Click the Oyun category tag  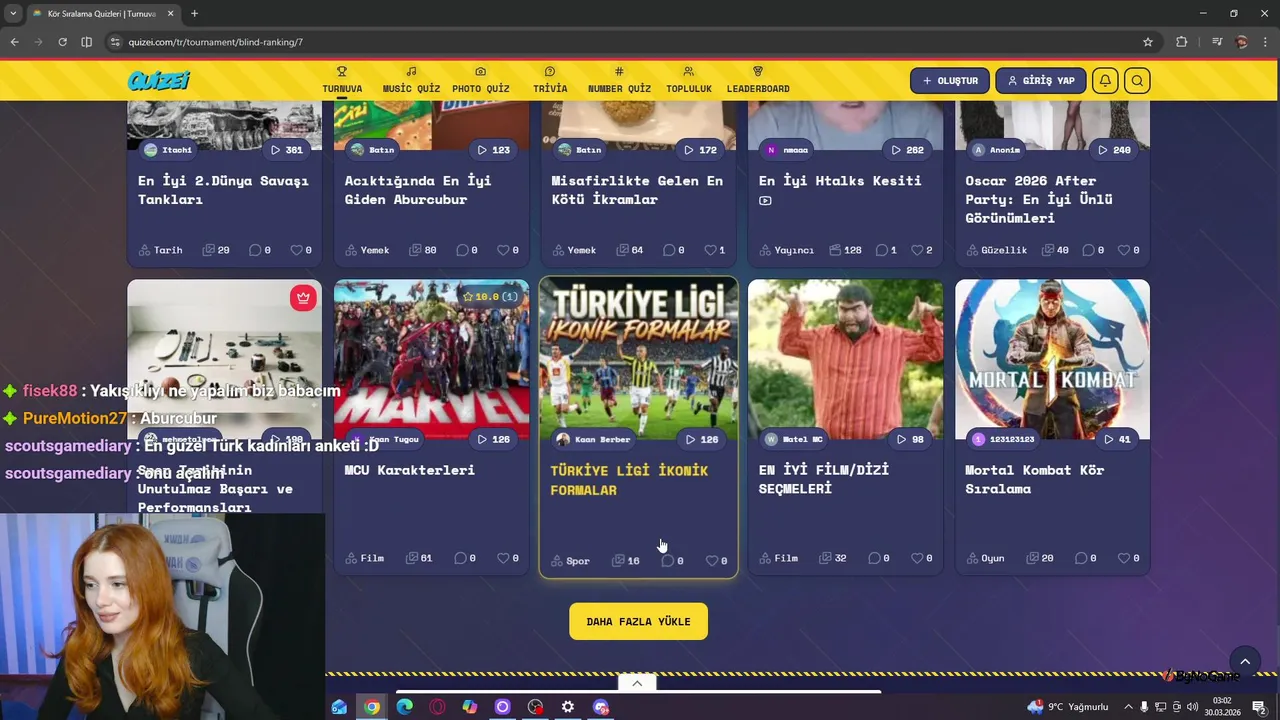pyautogui.click(x=985, y=558)
